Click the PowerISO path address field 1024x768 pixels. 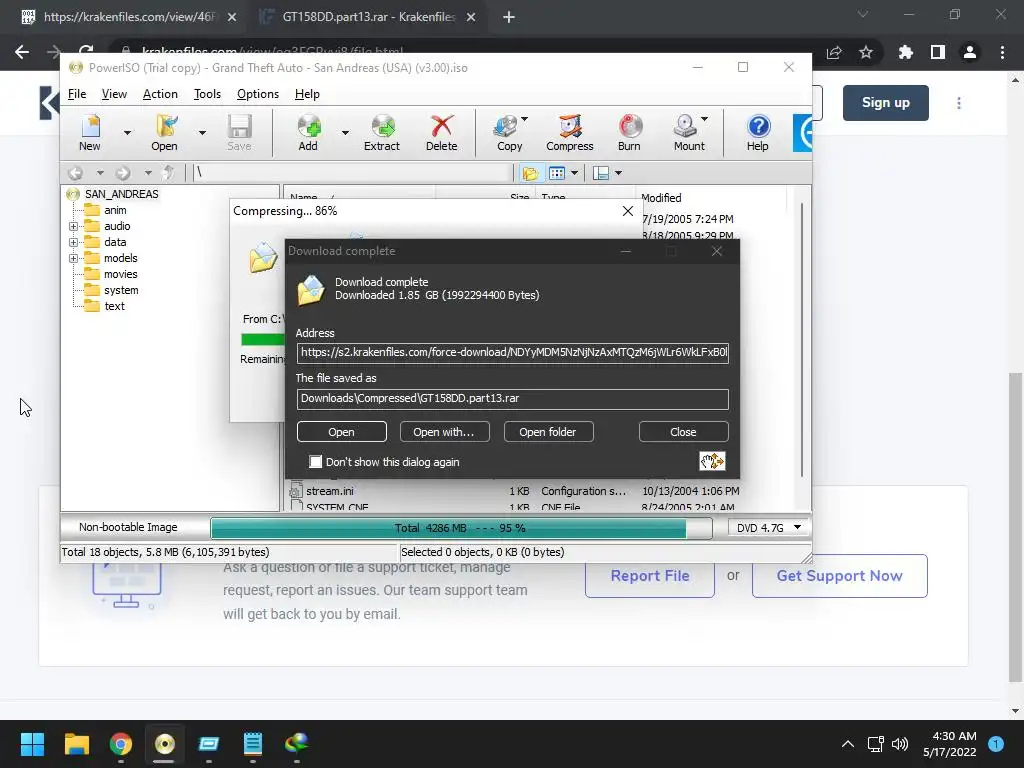click(x=353, y=173)
